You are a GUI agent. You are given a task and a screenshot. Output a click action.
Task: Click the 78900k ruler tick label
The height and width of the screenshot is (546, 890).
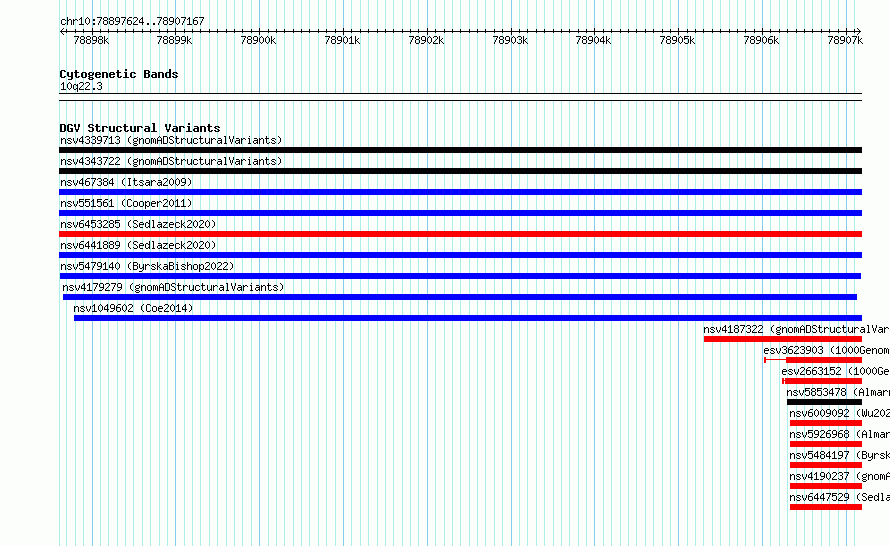pyautogui.click(x=258, y=40)
